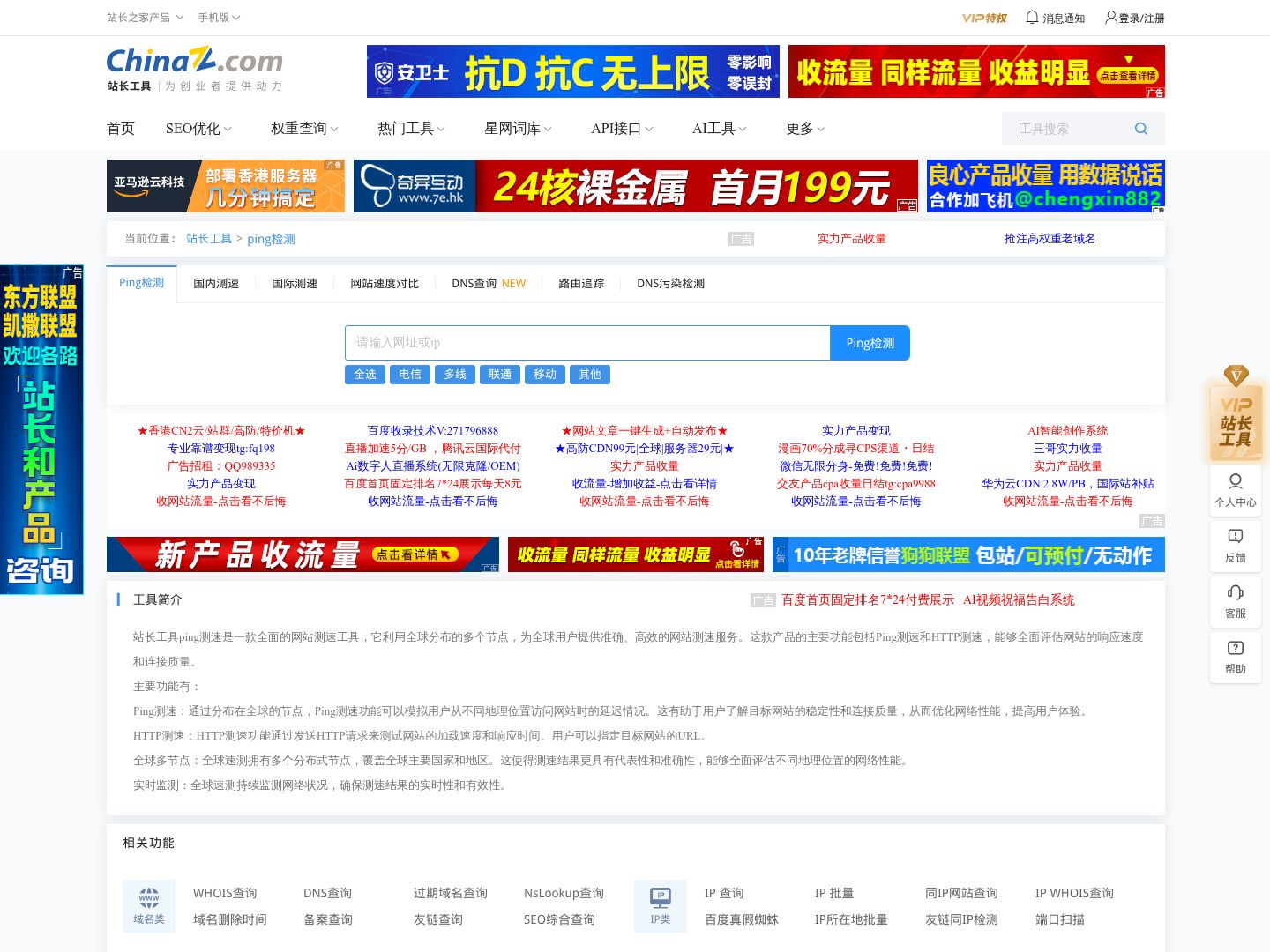Switch to DNS查询 tab

click(489, 284)
